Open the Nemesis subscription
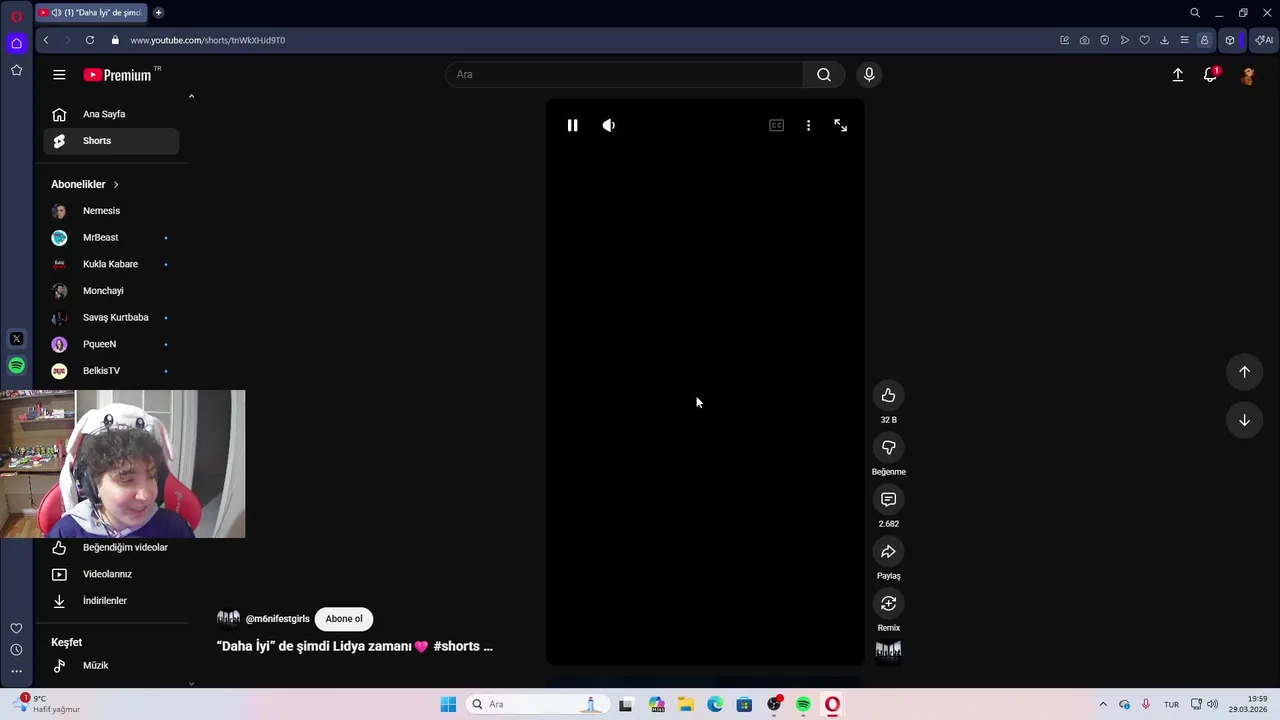This screenshot has width=1280, height=720. [x=111, y=211]
